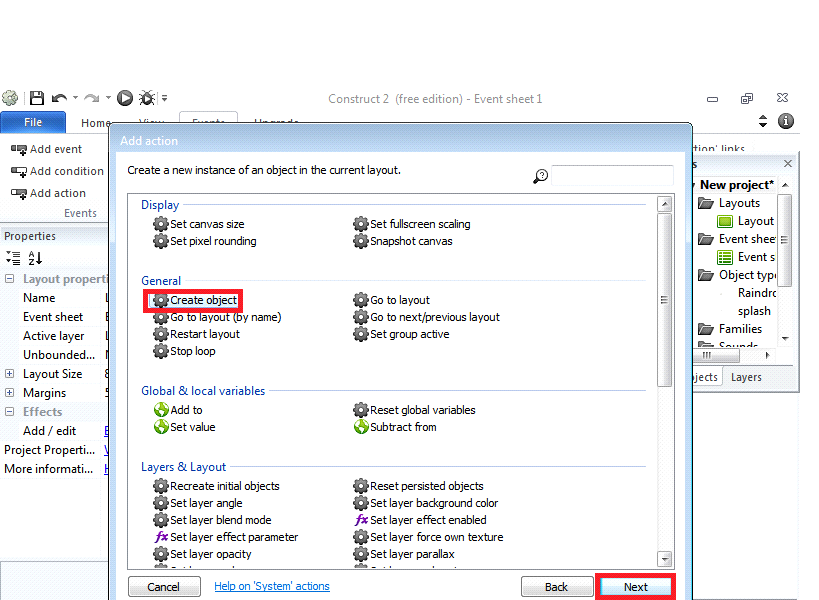The image size is (819, 600).
Task: Click the action search input field
Action: 612,176
